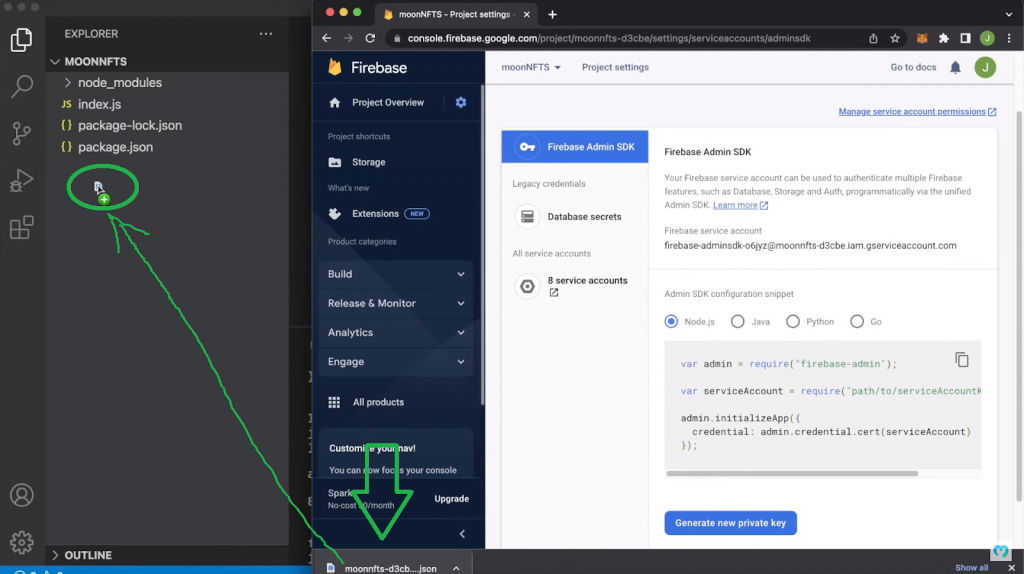Open MetaMask fox extension
Viewport: 1024px width, 574px height.
coord(922,39)
